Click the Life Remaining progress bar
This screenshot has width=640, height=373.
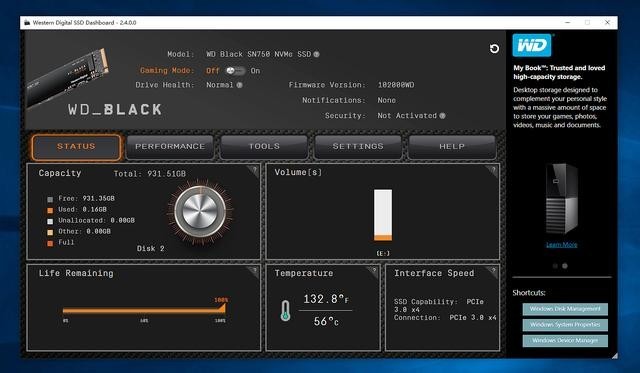coord(144,310)
